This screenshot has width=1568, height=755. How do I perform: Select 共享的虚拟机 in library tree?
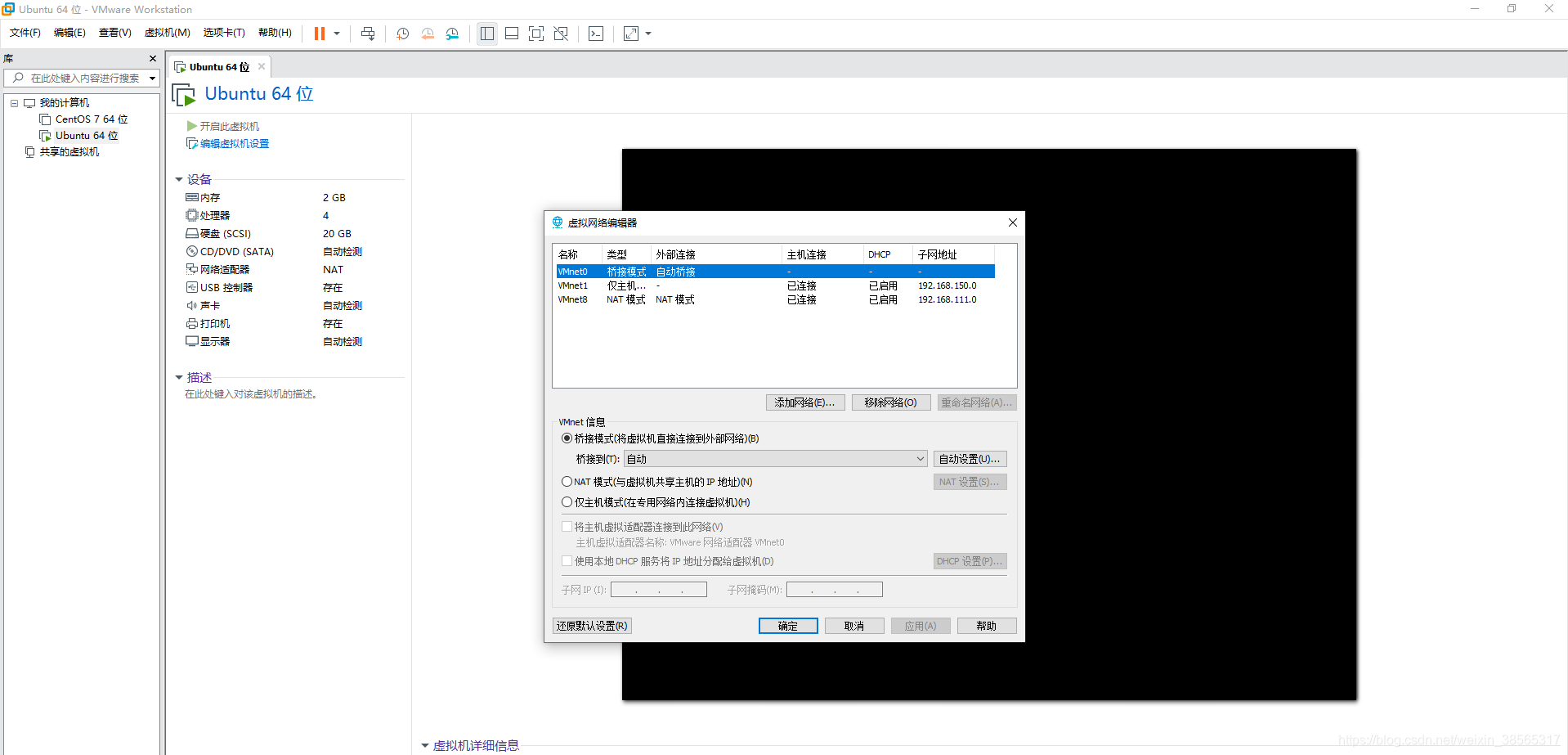pos(69,152)
